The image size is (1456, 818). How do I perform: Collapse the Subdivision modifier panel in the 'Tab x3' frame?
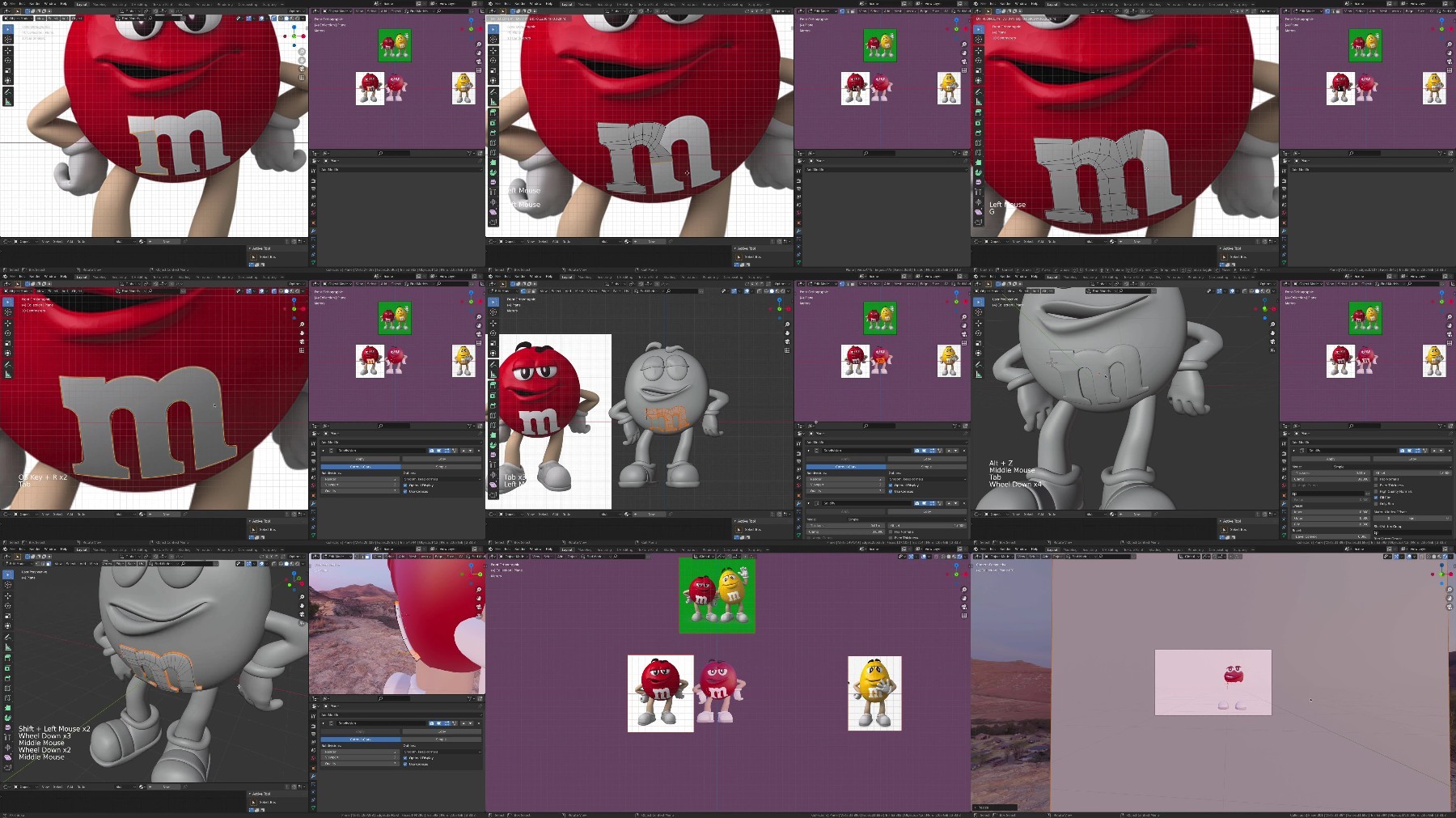point(809,451)
